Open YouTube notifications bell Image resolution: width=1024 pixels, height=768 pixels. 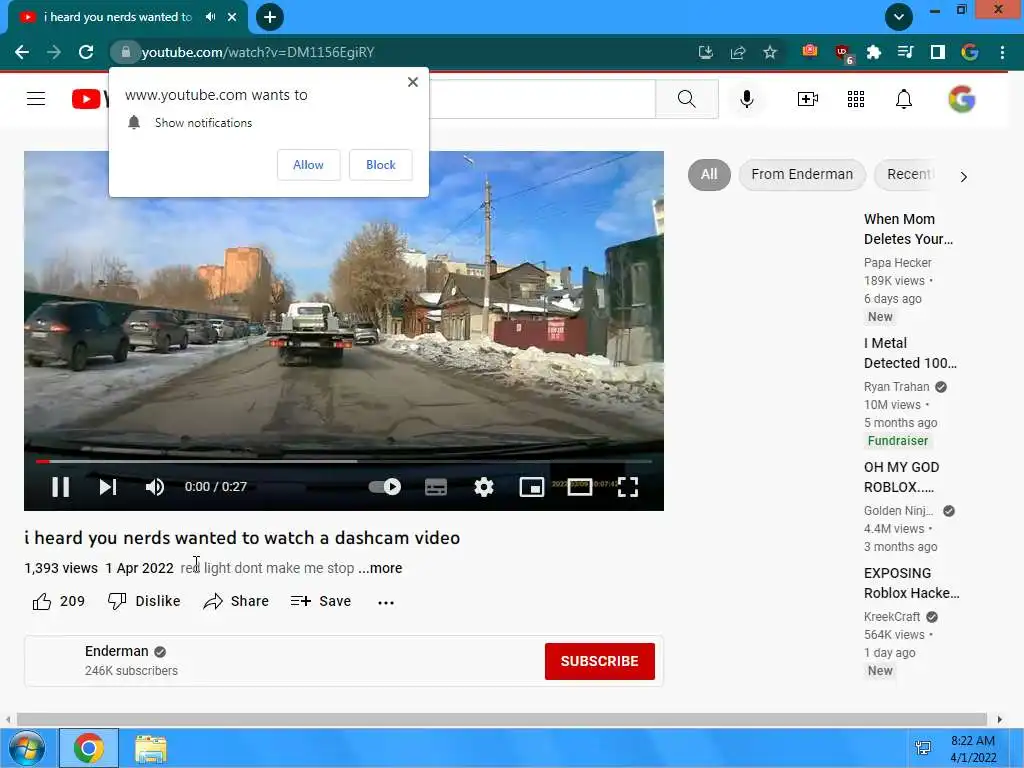click(904, 99)
